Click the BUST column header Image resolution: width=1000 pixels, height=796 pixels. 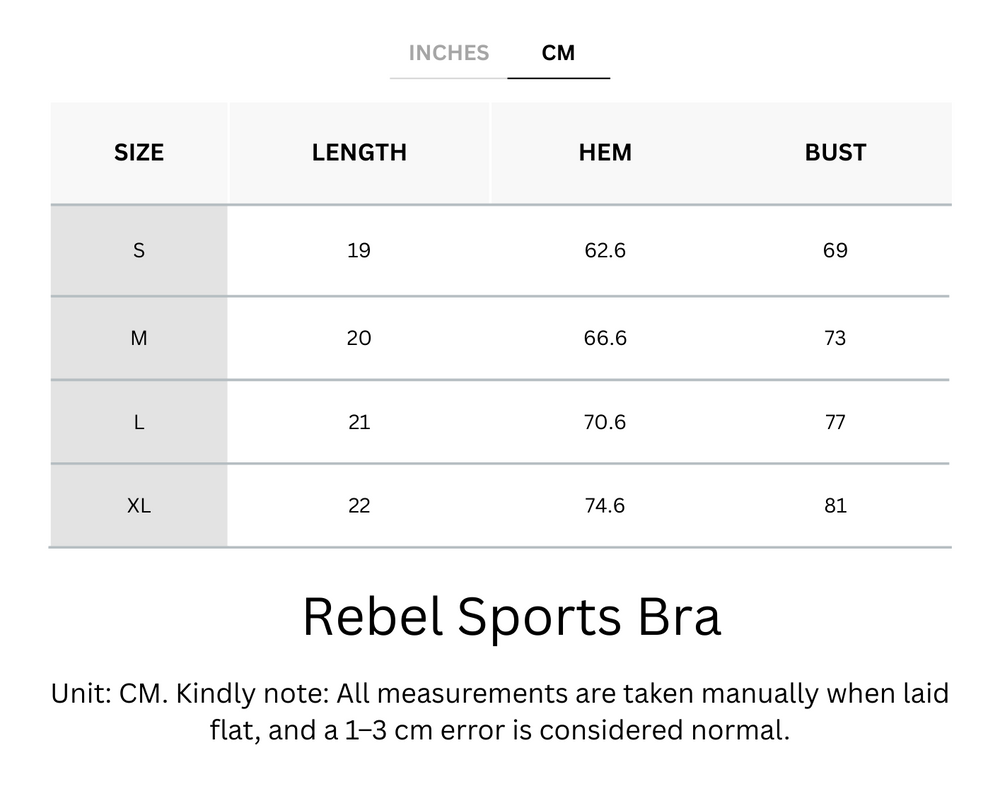[835, 153]
